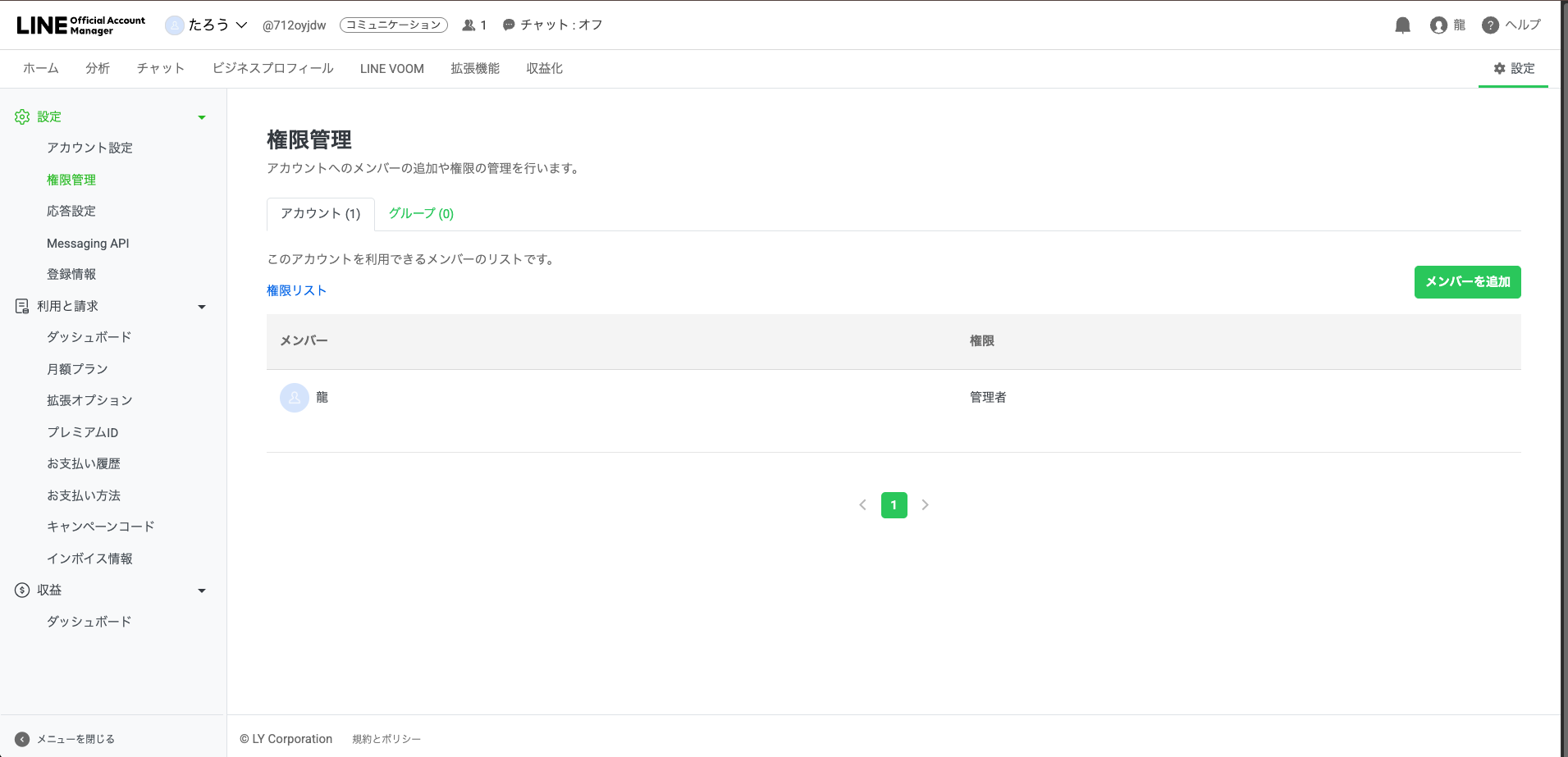Open the たろう account switcher dropdown
This screenshot has height=757, width=1568.
coord(241,25)
